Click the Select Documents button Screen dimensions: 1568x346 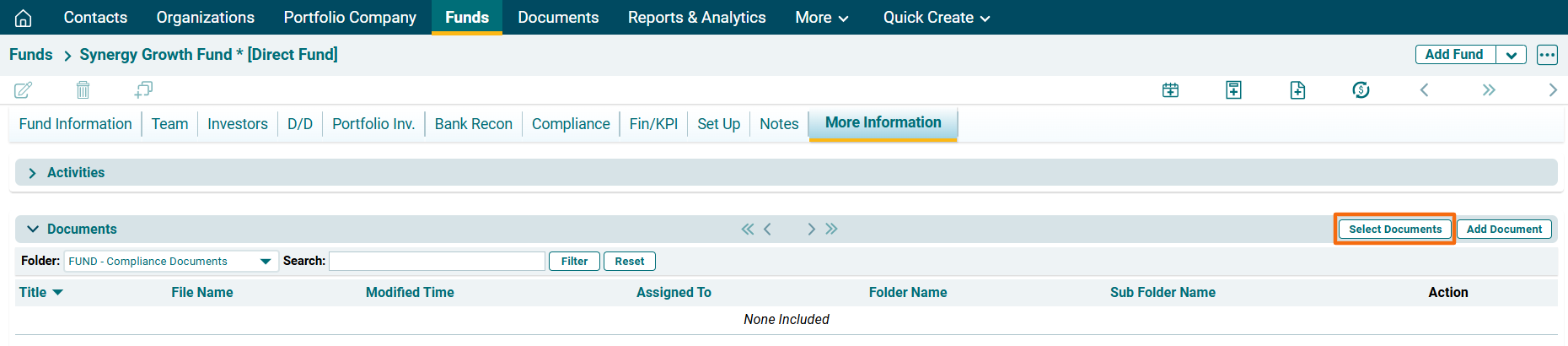[1394, 230]
